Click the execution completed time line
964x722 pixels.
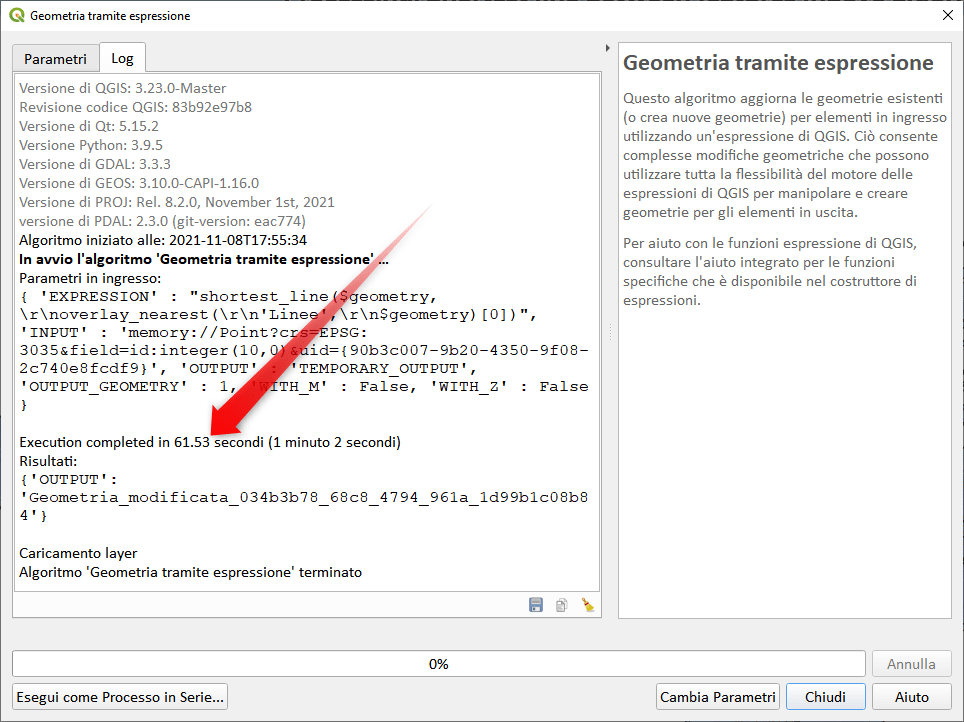pyautogui.click(x=210, y=442)
